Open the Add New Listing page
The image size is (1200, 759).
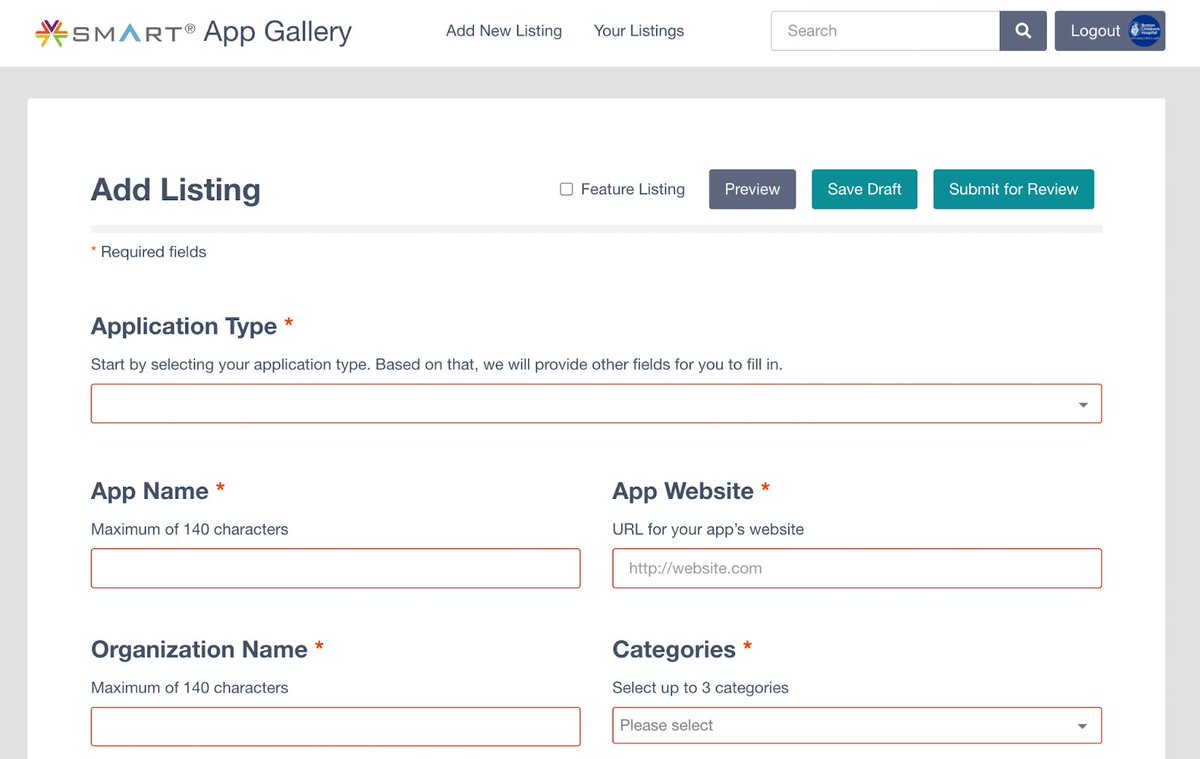504,31
